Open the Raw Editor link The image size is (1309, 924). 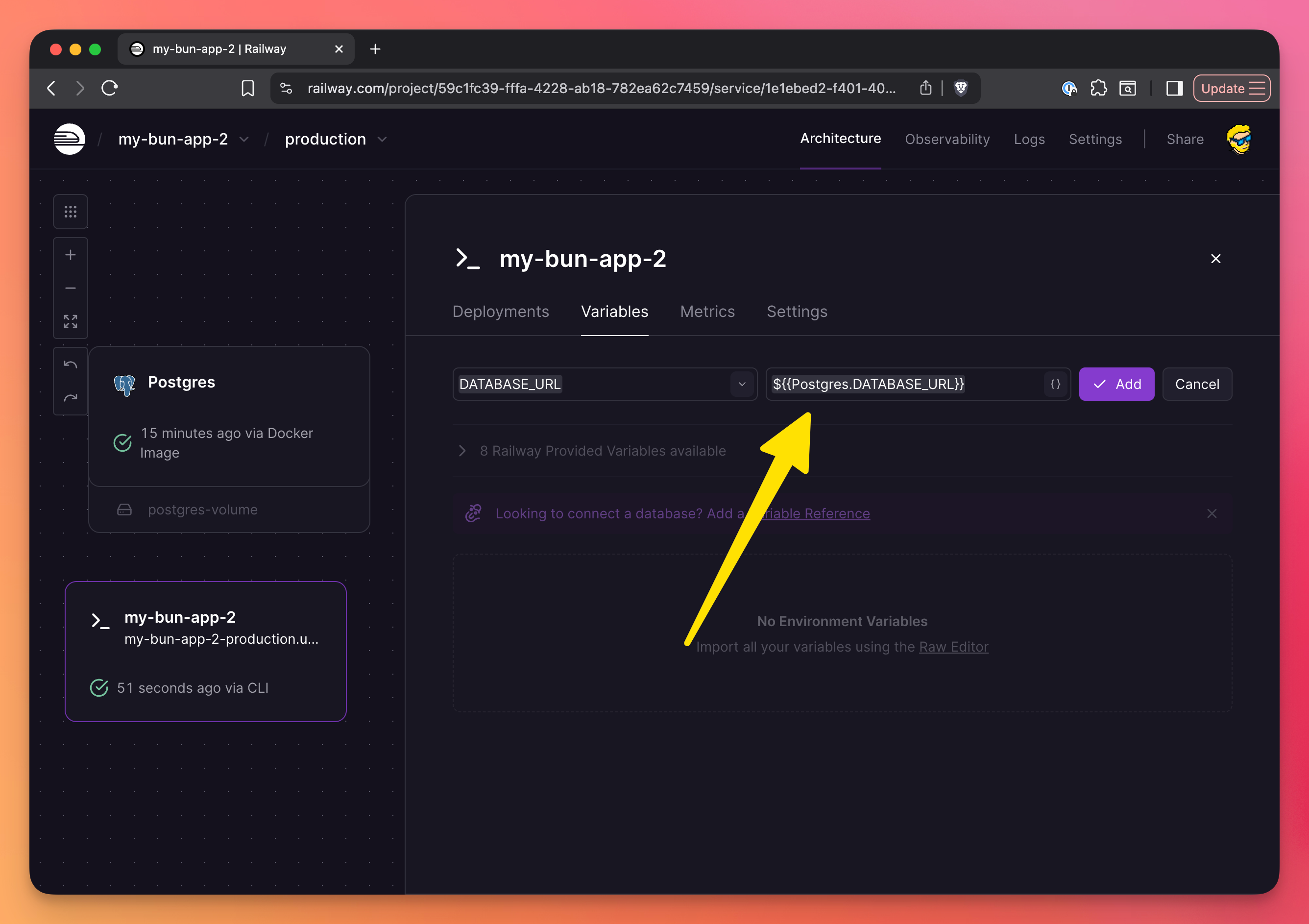click(x=953, y=647)
